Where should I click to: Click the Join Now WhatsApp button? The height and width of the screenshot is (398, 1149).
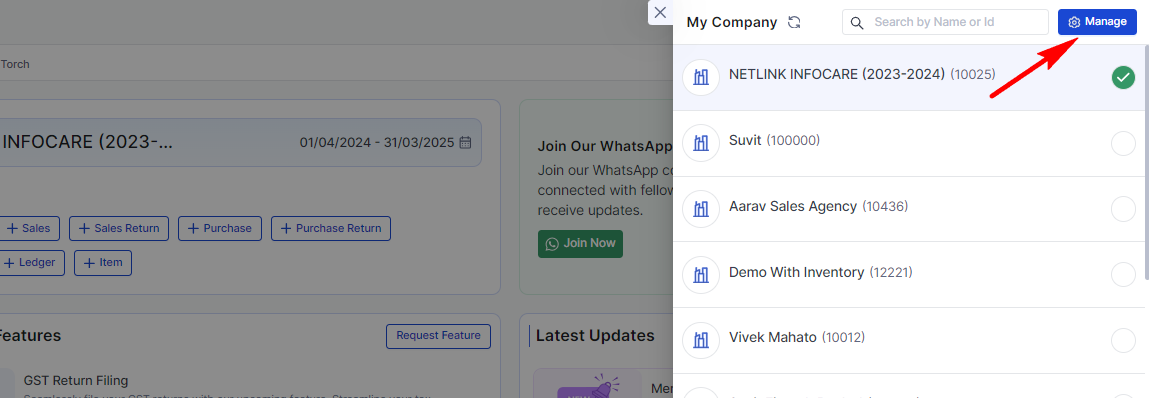[x=580, y=243]
